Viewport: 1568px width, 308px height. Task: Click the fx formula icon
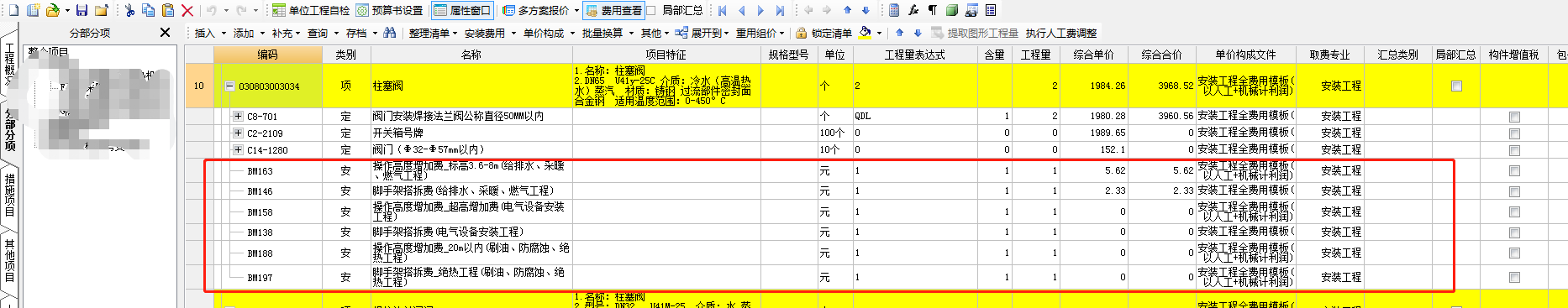click(913, 10)
